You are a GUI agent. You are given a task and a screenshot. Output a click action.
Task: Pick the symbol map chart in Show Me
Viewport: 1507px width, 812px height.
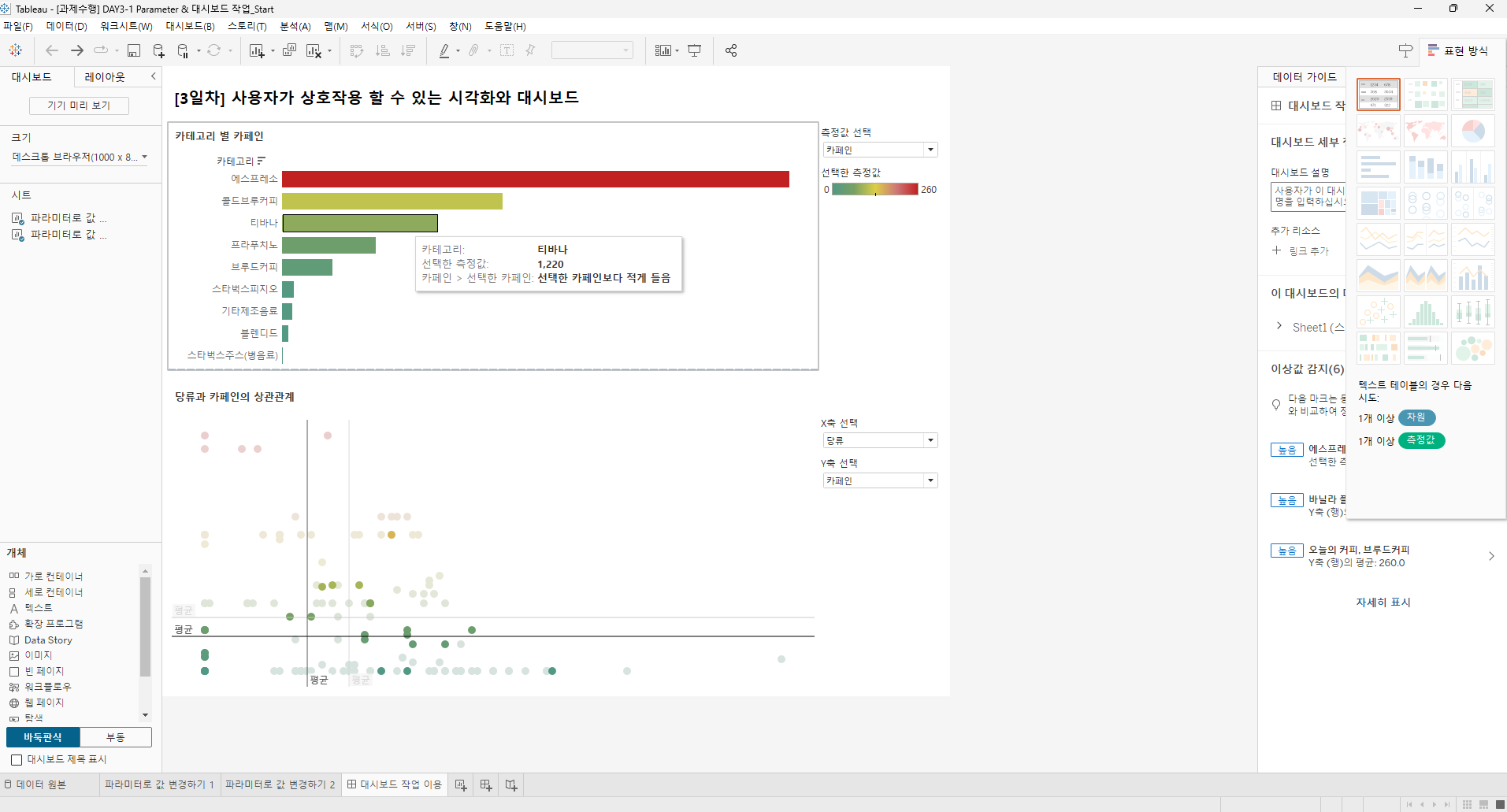[x=1379, y=131]
